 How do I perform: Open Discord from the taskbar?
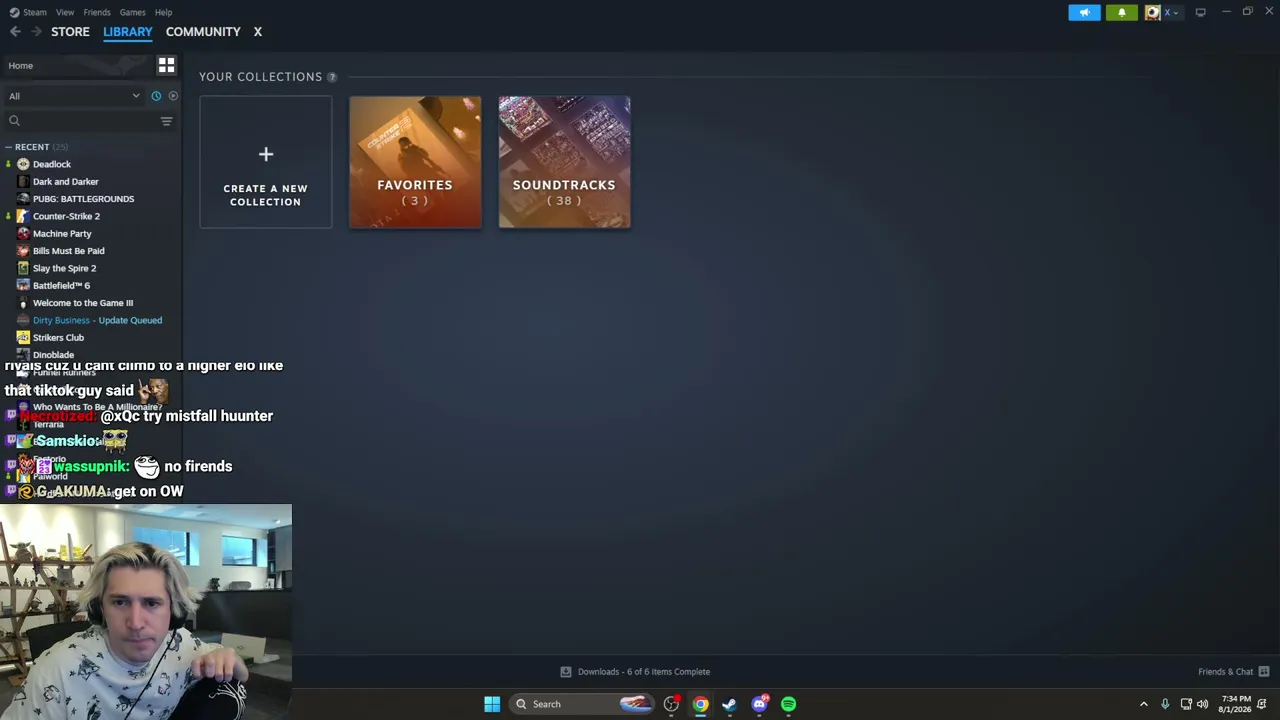click(x=759, y=704)
